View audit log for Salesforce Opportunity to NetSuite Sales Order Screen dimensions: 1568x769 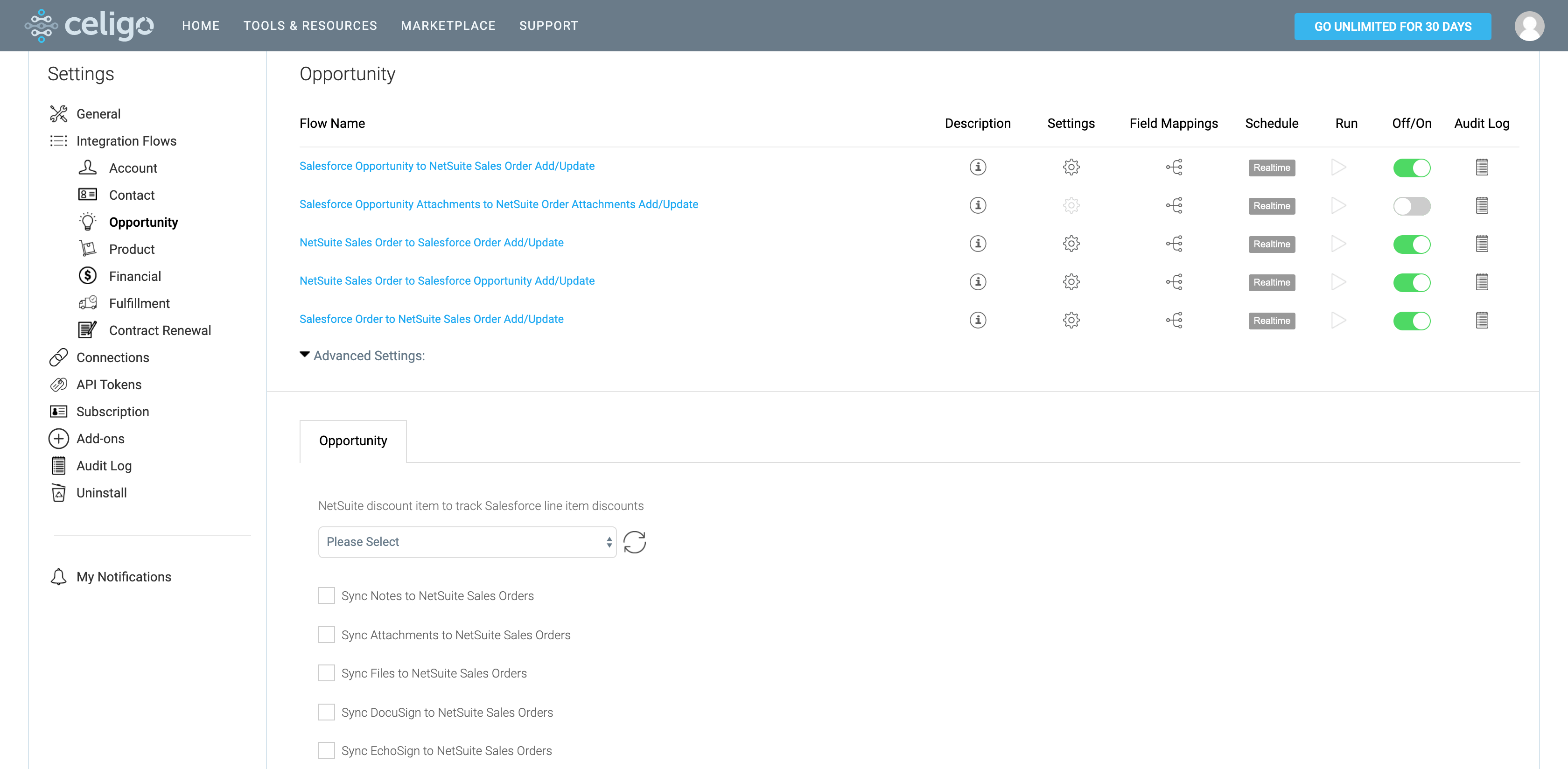coord(1482,167)
